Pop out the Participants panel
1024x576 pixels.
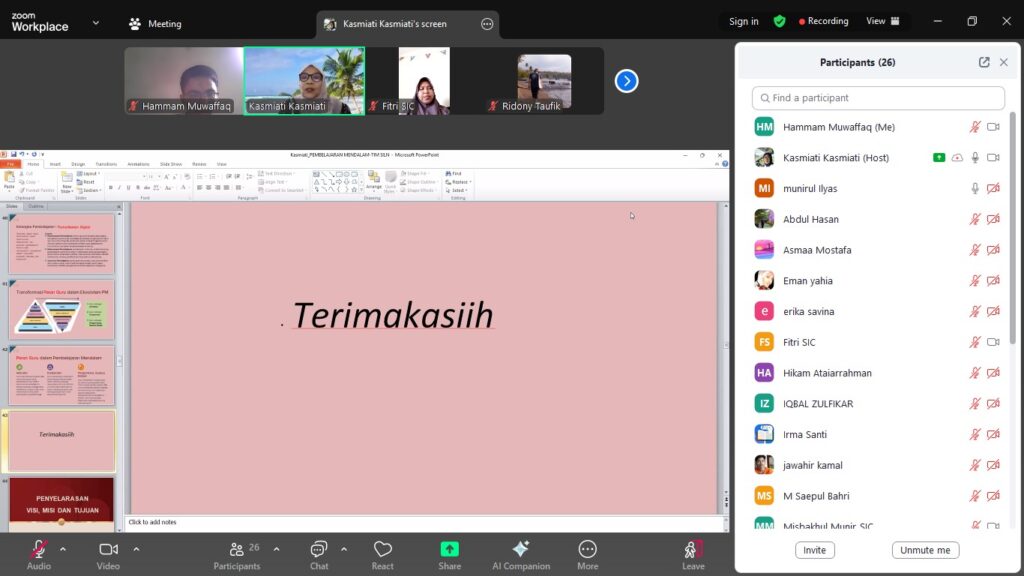(x=984, y=62)
